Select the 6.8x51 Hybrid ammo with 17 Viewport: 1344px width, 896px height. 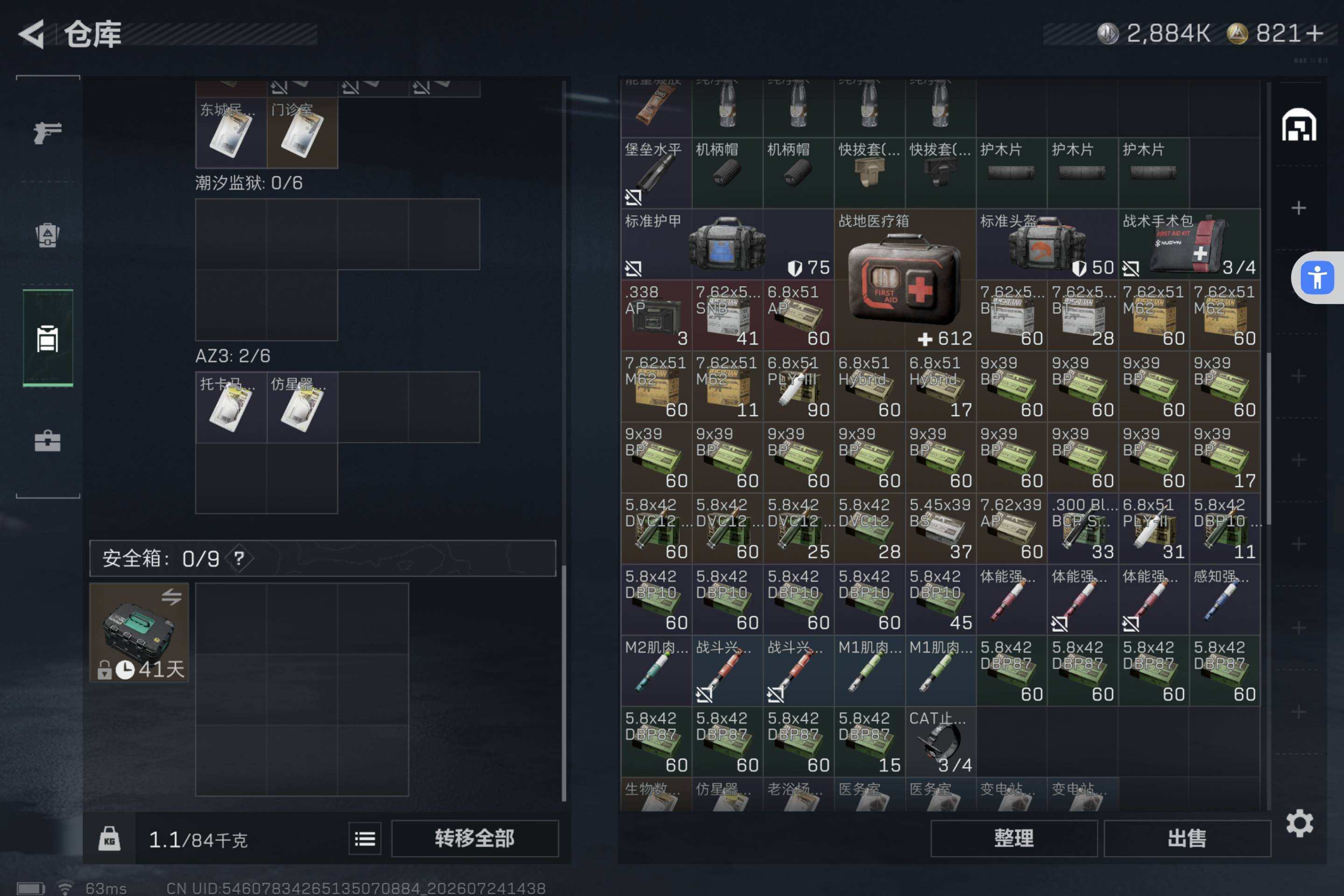pyautogui.click(x=941, y=386)
